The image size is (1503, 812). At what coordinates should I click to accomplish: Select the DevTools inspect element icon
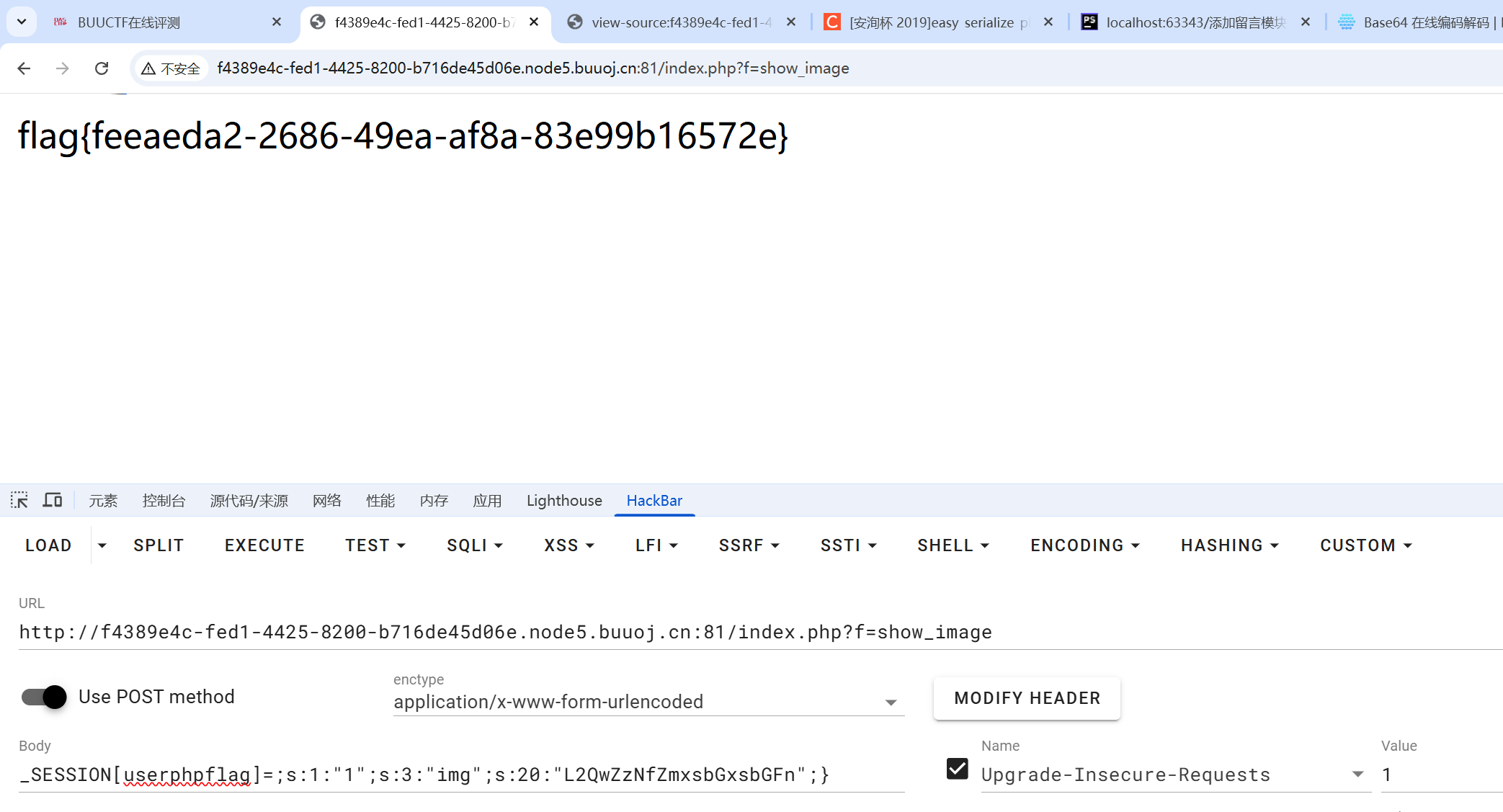point(19,500)
